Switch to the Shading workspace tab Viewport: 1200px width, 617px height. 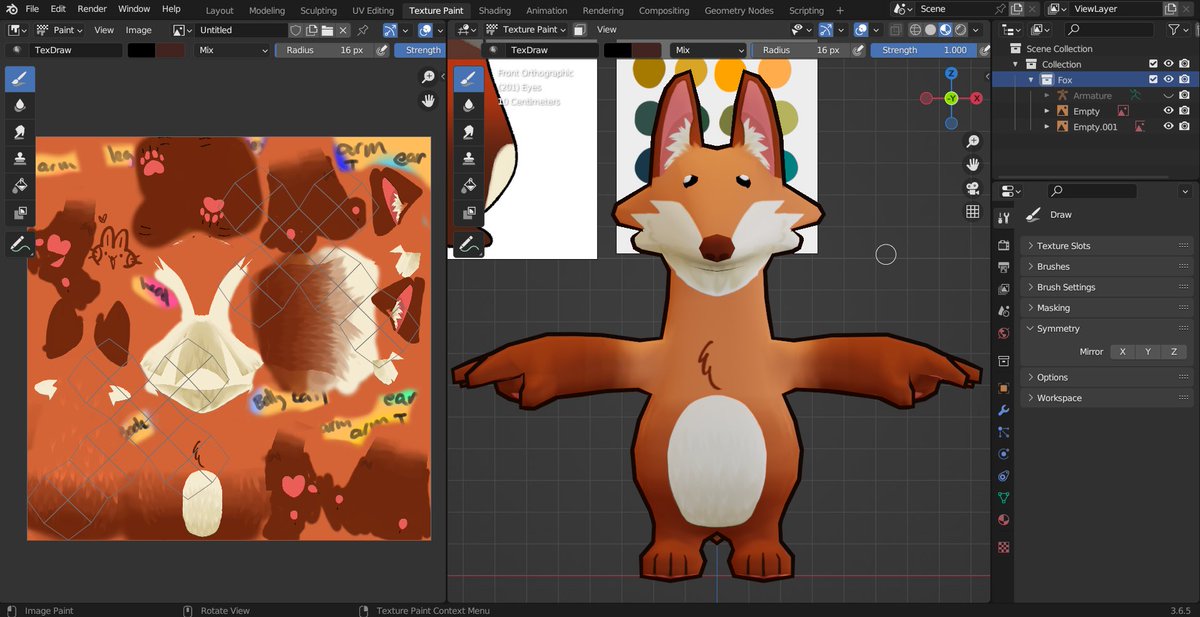click(494, 10)
